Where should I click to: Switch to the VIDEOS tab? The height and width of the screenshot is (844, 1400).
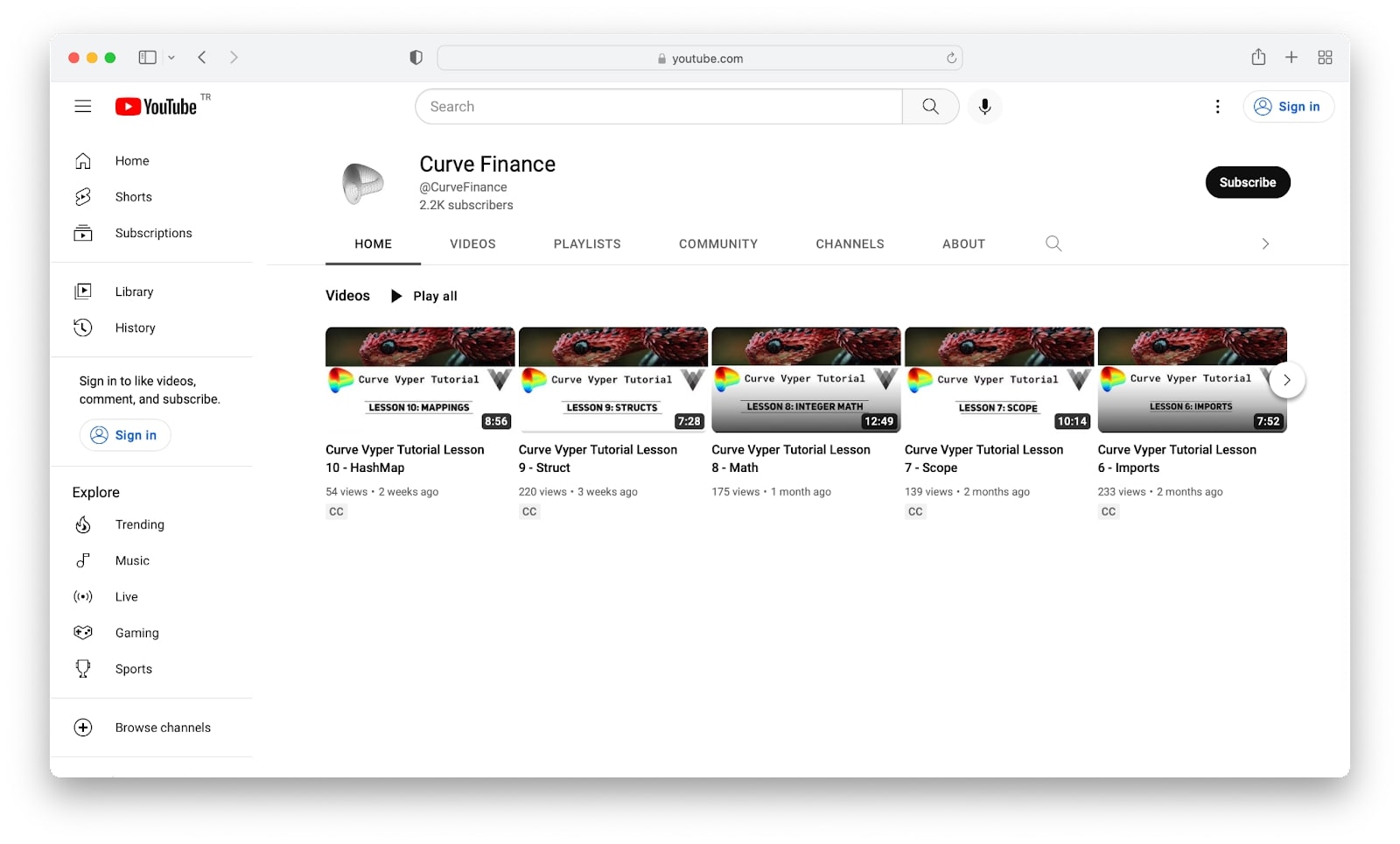click(x=473, y=244)
